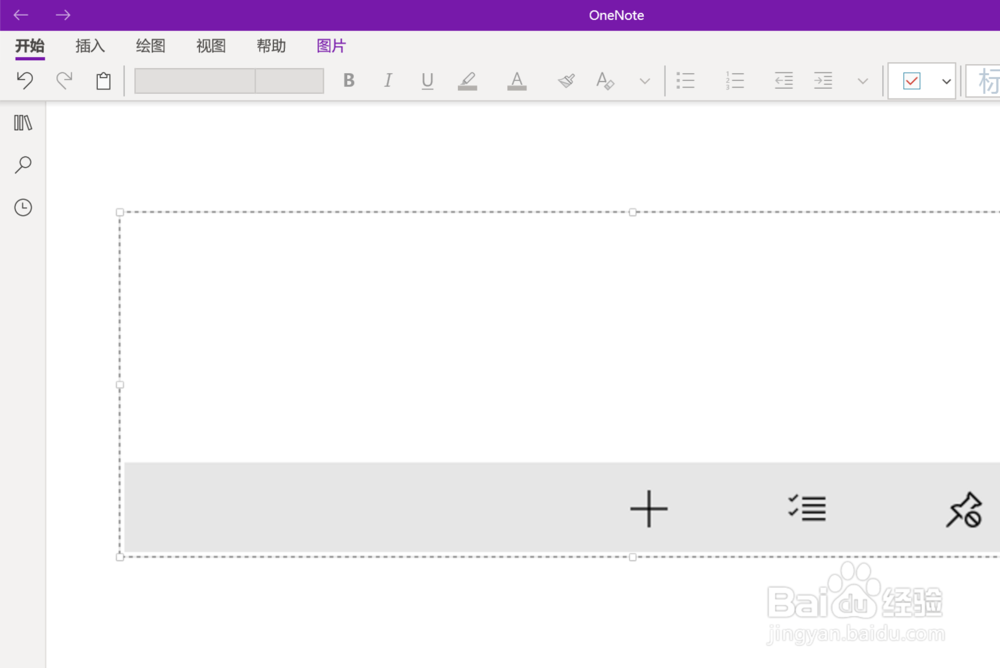Open the font size box

[290, 81]
